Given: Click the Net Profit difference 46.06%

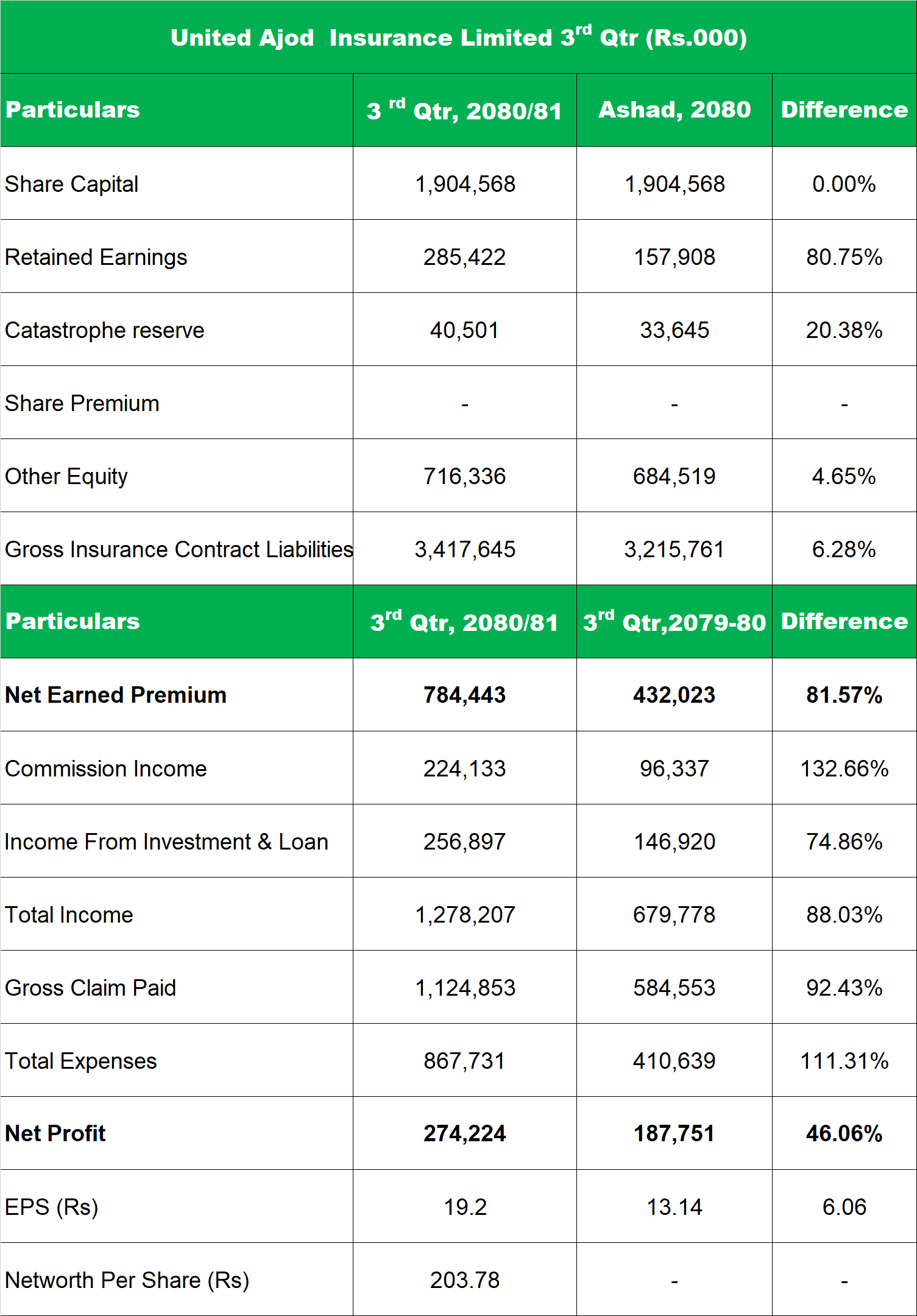Looking at the screenshot, I should pos(844,1133).
